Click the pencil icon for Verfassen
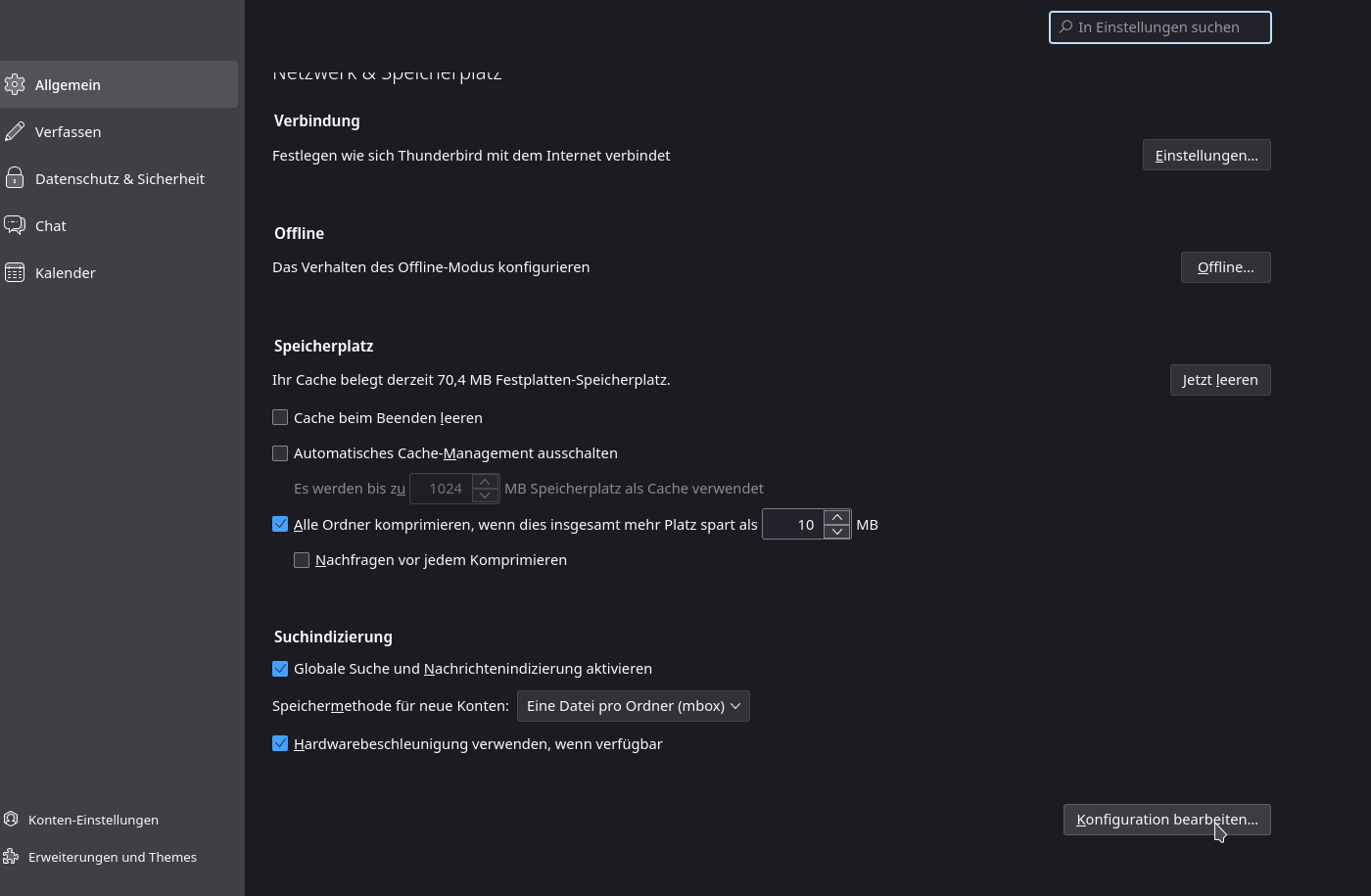The width and height of the screenshot is (1371, 896). tap(15, 131)
